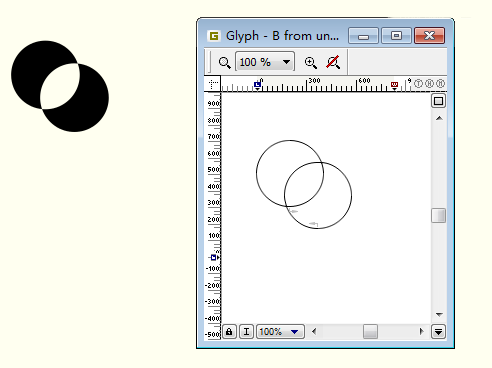Click vertical scrollbar up arrow
This screenshot has height=368, width=492.
pos(439,118)
